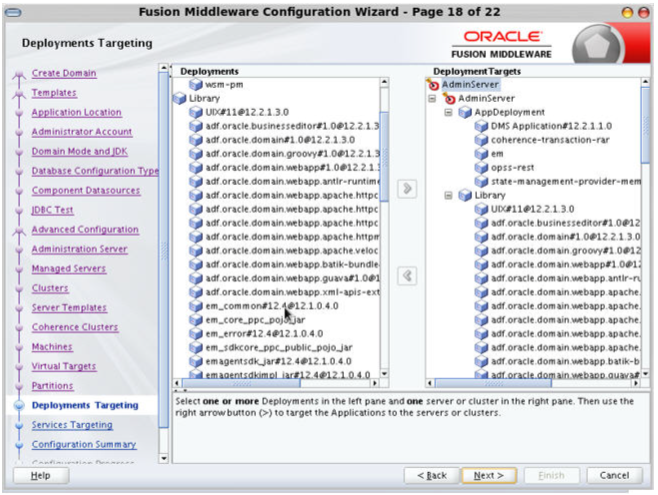Click the UIX#11@12.2.1.3.0 icon in DeploymentTargets
This screenshot has height=495, width=658.
tap(481, 209)
